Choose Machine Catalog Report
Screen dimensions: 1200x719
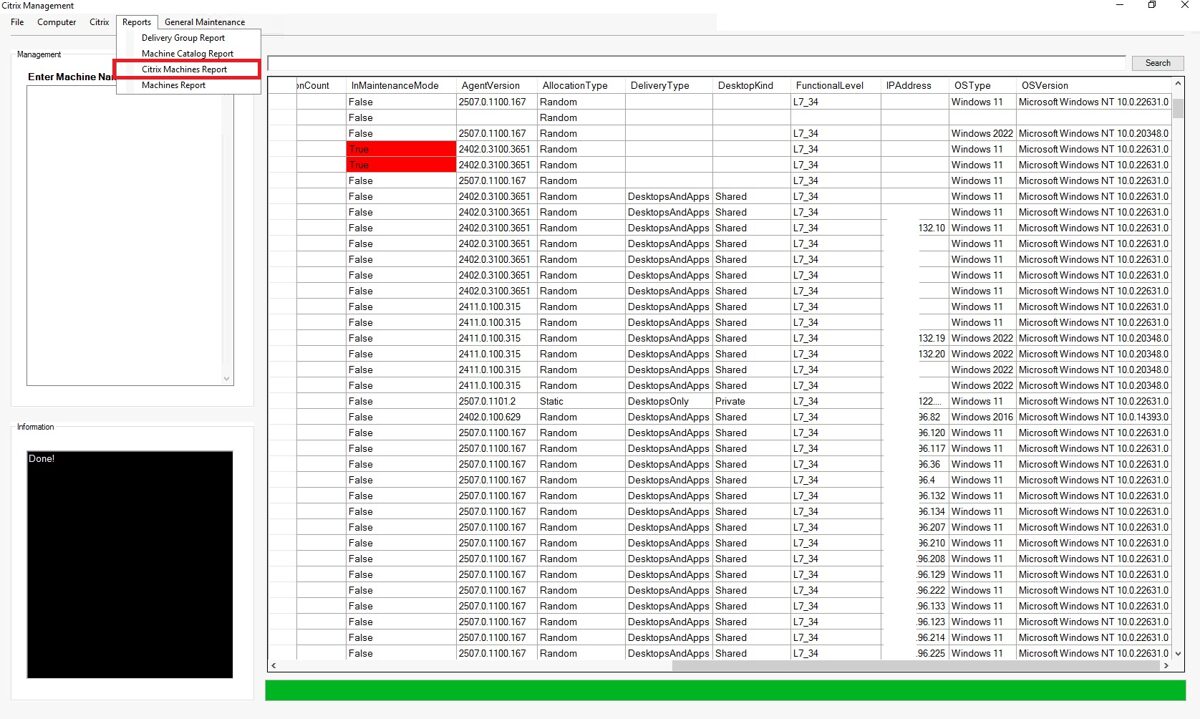tap(188, 54)
